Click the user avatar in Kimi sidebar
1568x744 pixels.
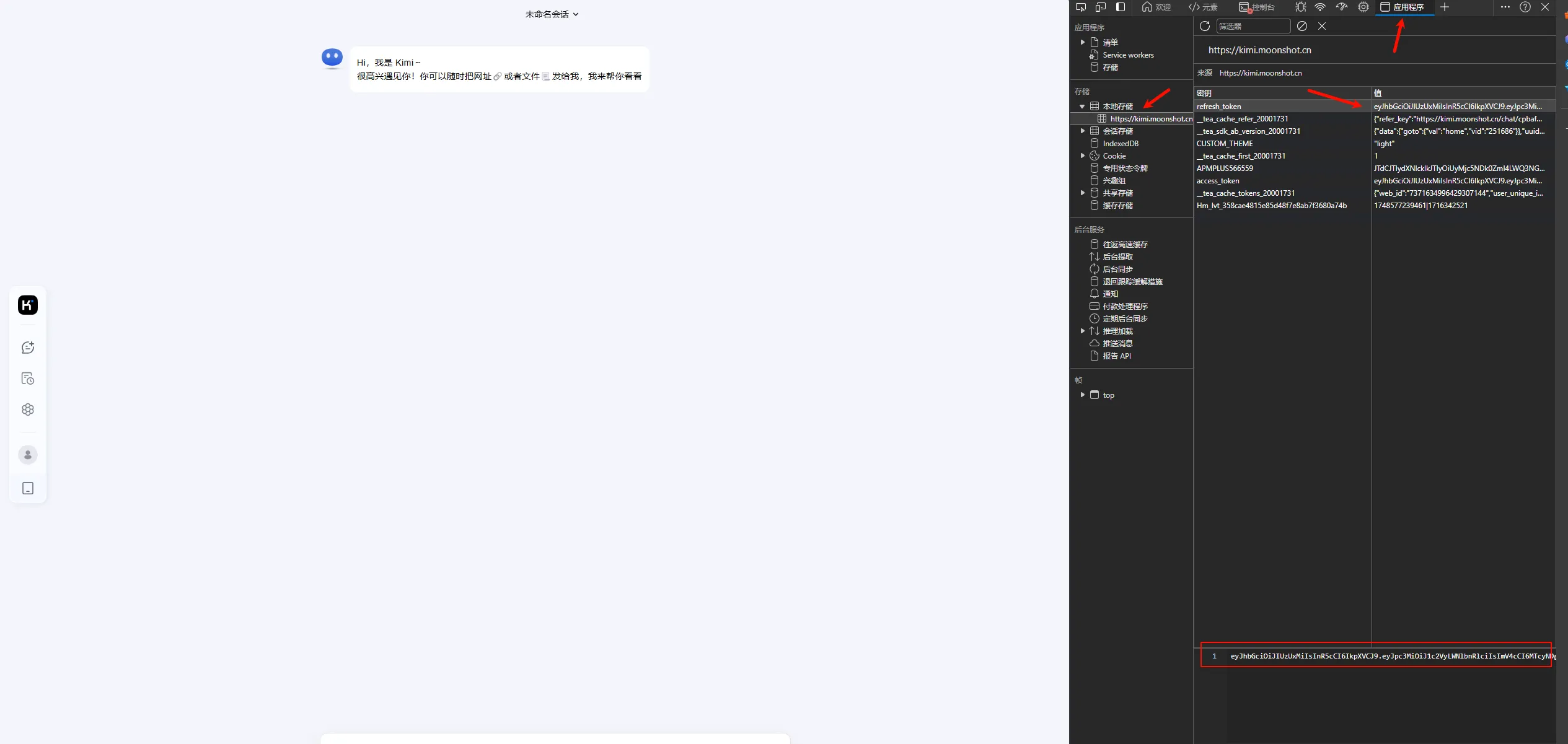28,455
